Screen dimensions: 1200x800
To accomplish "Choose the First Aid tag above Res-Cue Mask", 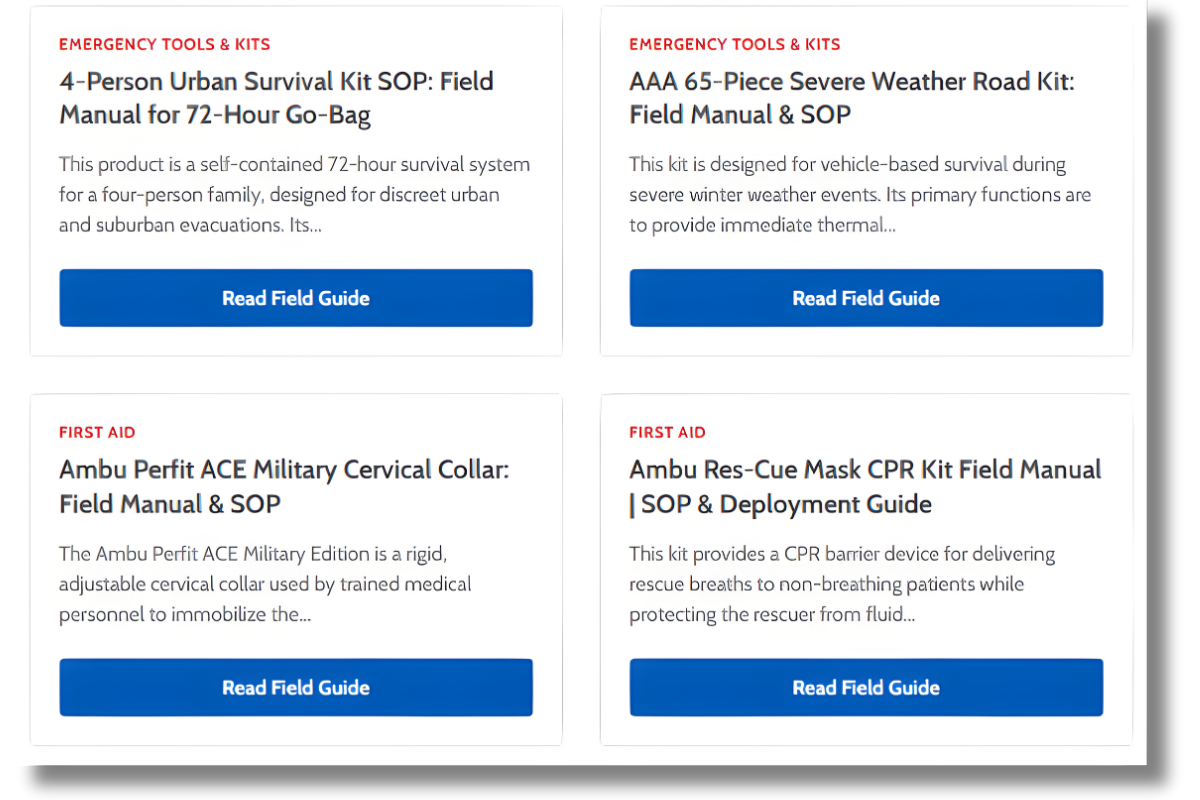I will [x=667, y=432].
